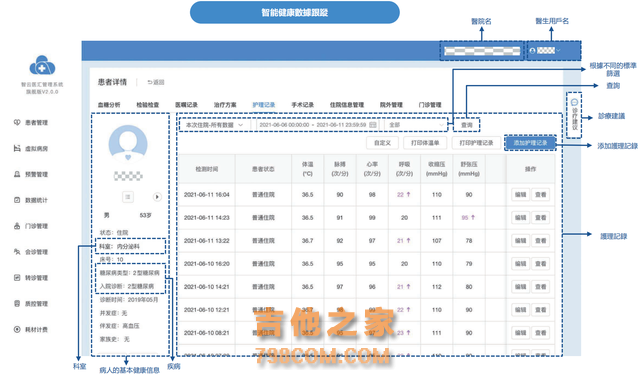Click 科室: 内分泌科 in patient info
640x375 pixels.
(x=120, y=246)
